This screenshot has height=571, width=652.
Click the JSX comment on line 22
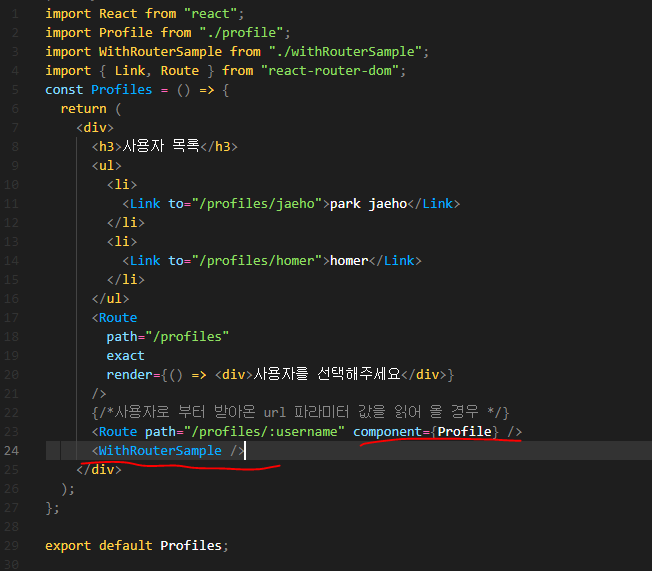coord(300,413)
